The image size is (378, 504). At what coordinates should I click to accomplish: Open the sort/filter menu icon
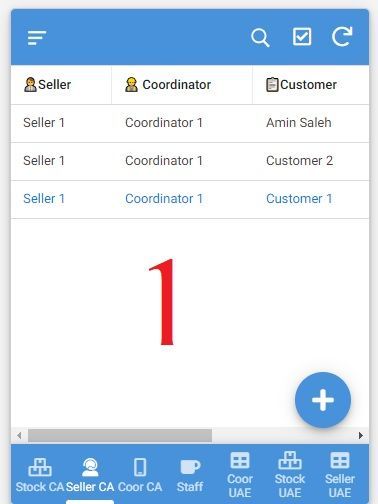click(37, 37)
